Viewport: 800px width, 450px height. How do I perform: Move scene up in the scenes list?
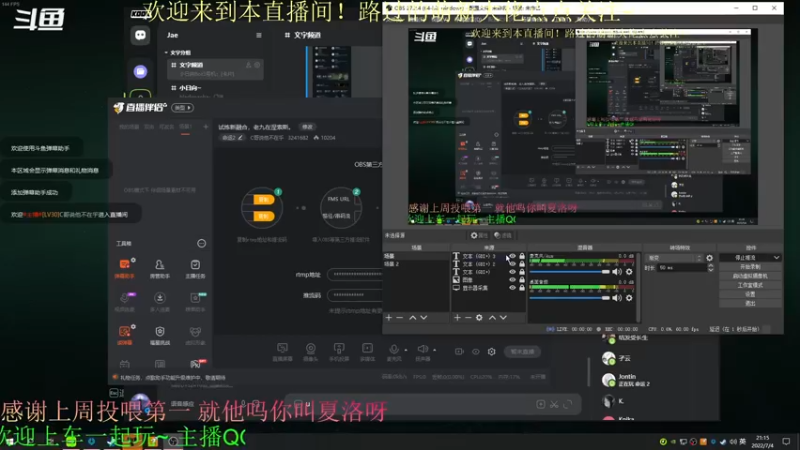tap(412, 317)
